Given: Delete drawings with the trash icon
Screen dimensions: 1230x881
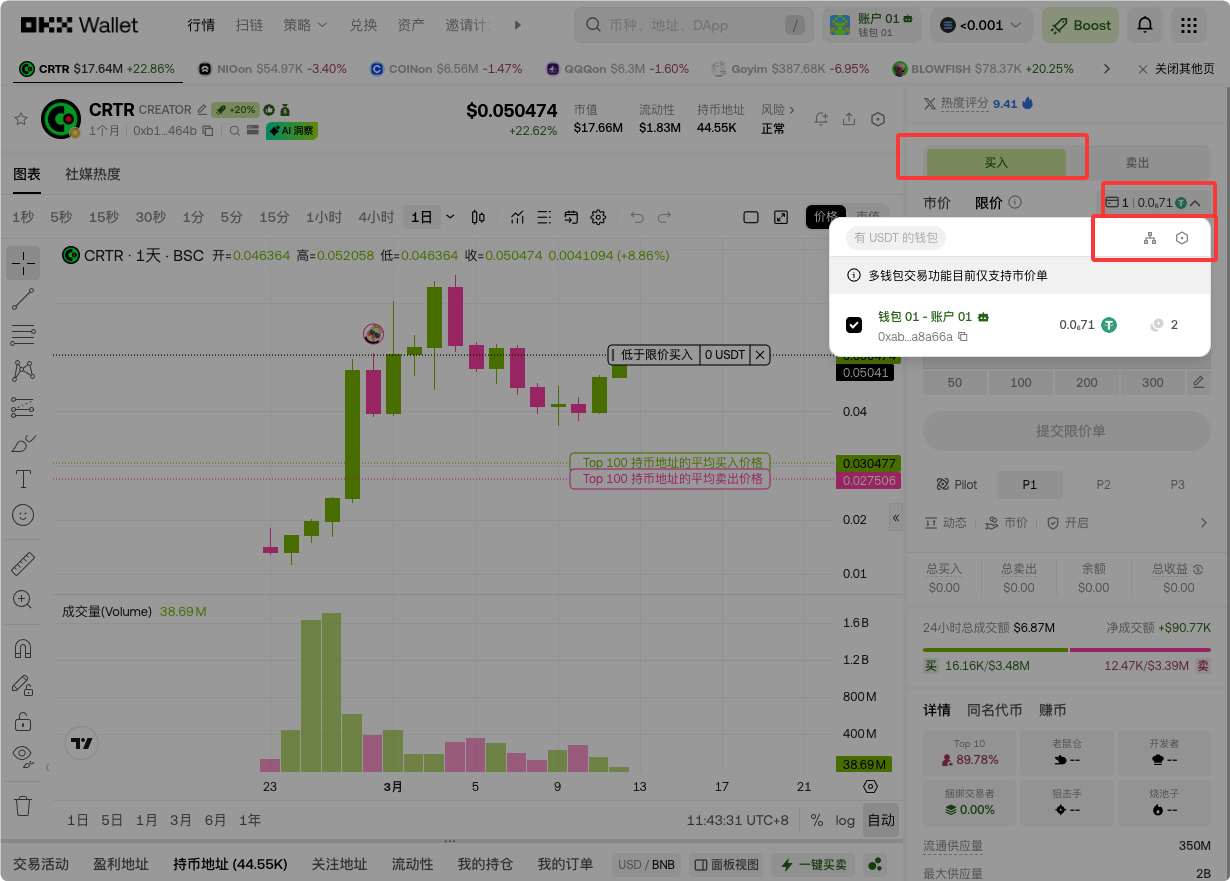Looking at the screenshot, I should [x=23, y=805].
